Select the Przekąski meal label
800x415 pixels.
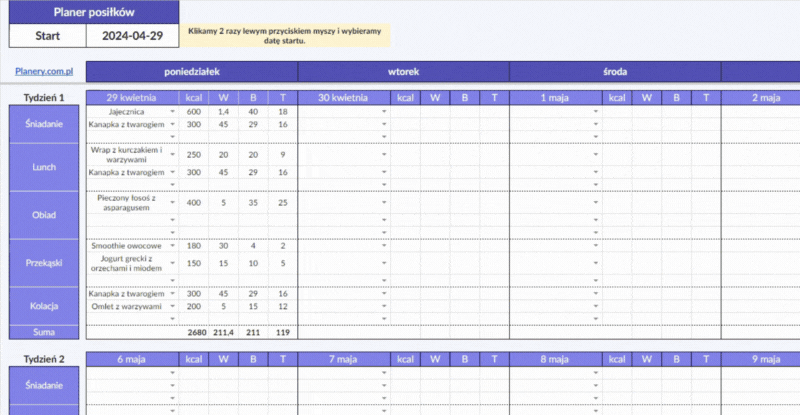(x=44, y=263)
